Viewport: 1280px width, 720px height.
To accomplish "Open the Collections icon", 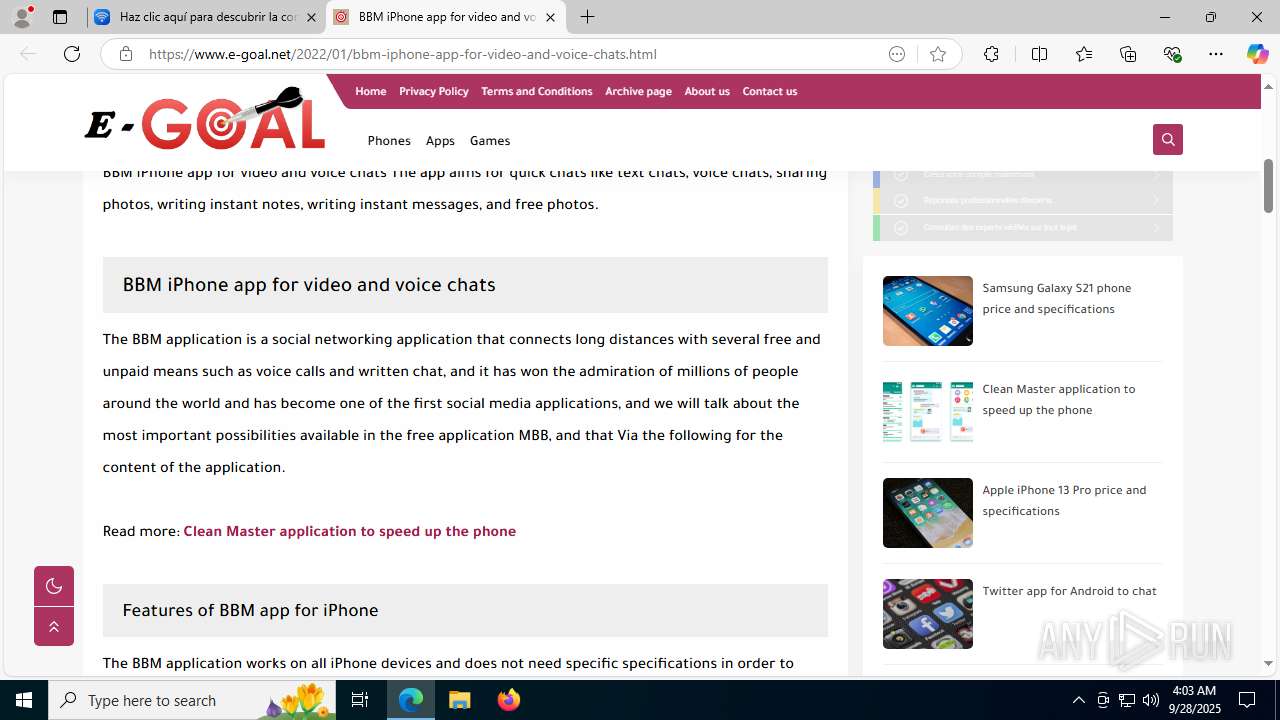I will [1128, 54].
